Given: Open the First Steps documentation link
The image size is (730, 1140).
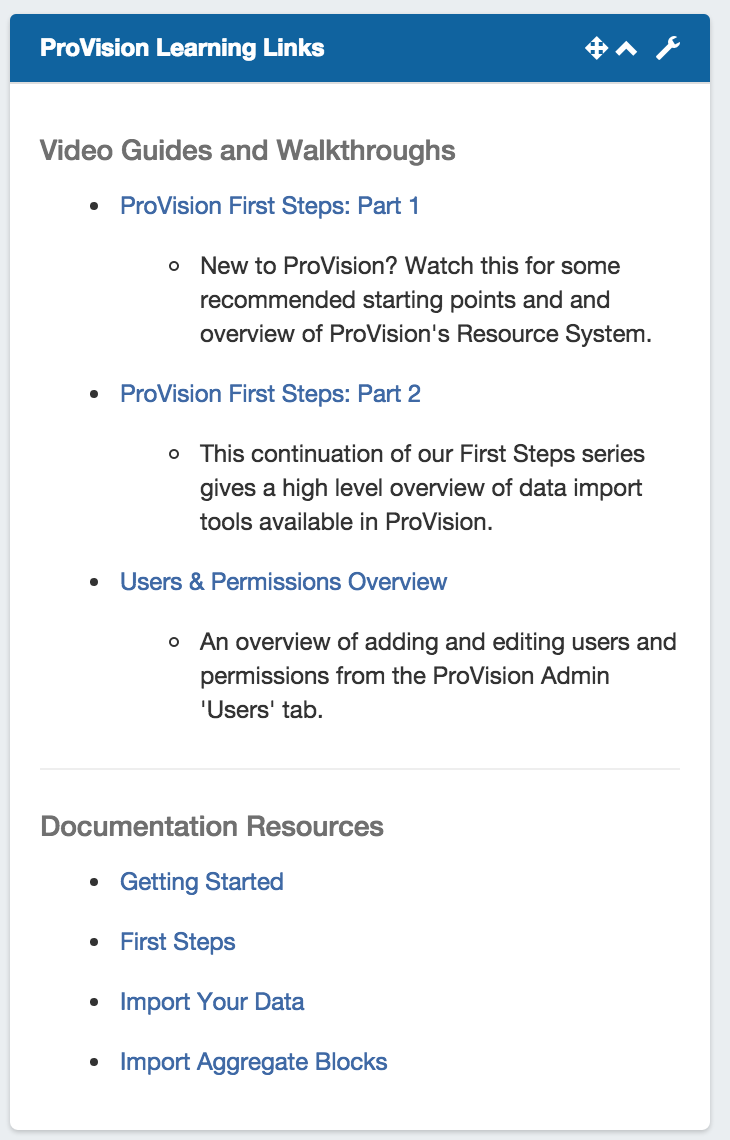Looking at the screenshot, I should point(177,942).
